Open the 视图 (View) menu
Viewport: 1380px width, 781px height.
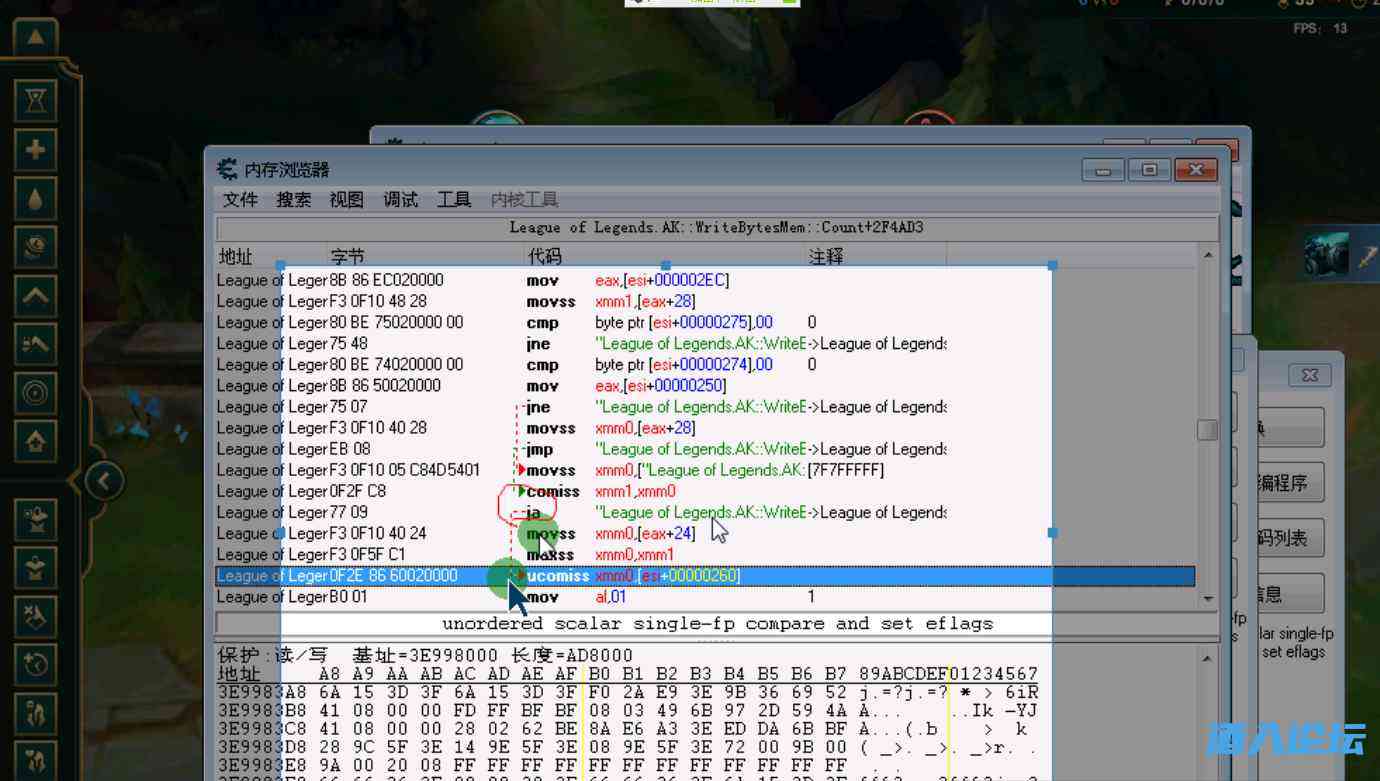click(347, 200)
